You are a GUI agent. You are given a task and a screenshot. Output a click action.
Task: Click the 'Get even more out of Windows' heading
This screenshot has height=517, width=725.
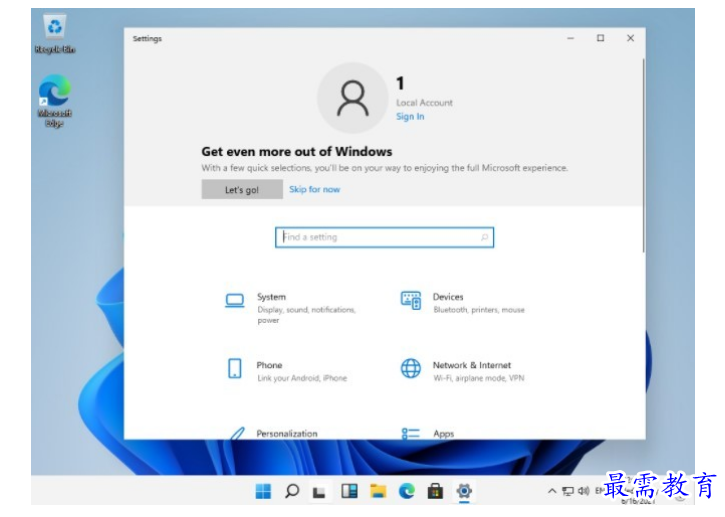pyautogui.click(x=297, y=152)
